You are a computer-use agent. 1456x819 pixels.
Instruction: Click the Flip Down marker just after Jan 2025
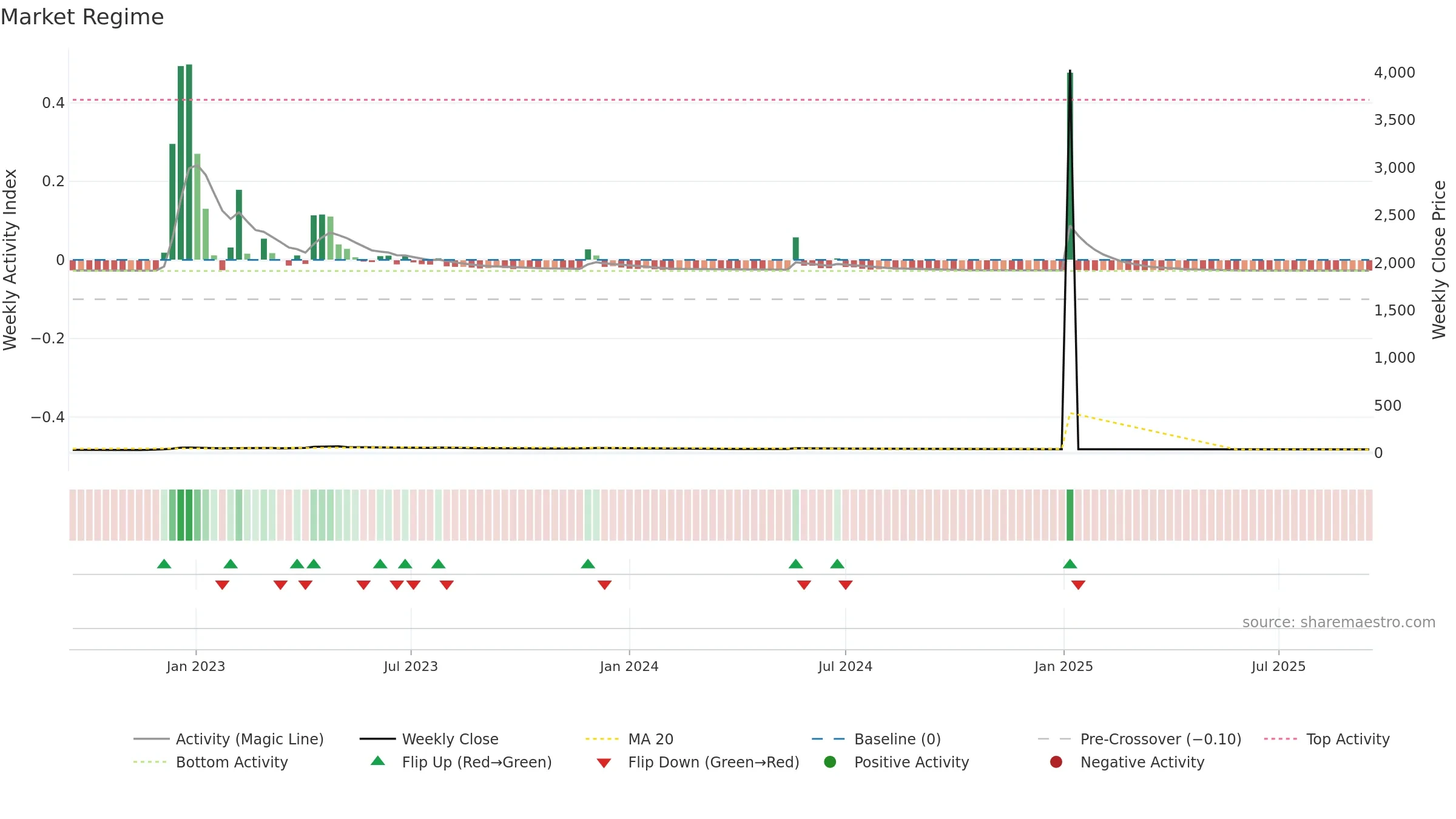(1078, 585)
